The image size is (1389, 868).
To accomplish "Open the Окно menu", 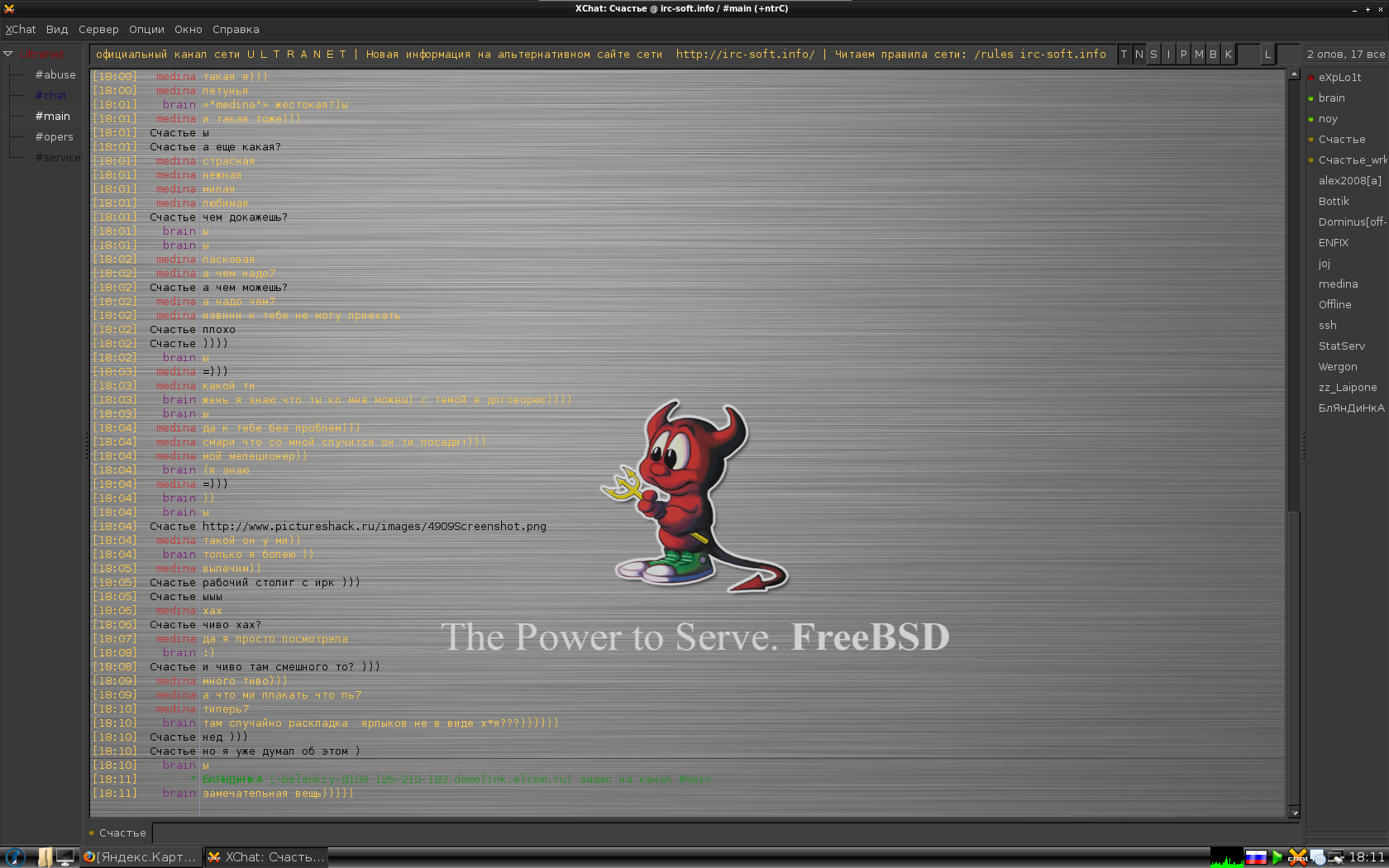I will [x=188, y=29].
